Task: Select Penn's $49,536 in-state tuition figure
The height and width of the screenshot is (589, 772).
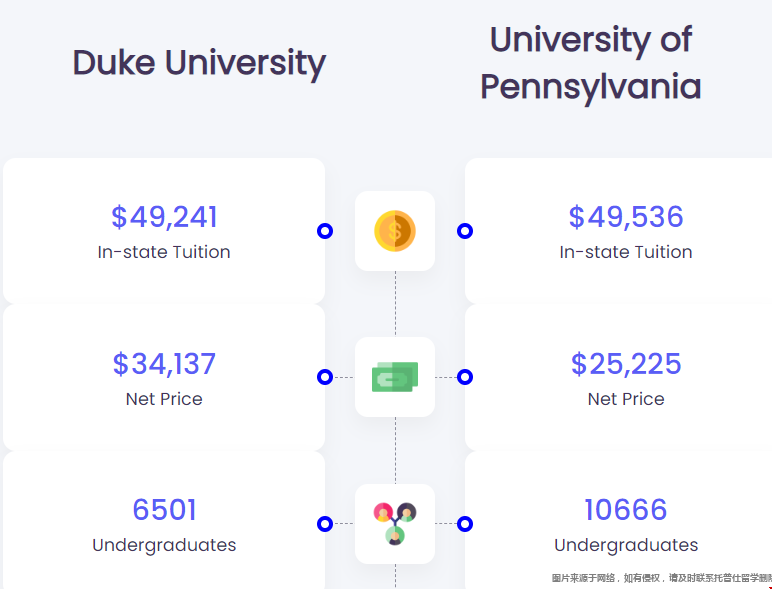Action: click(626, 217)
